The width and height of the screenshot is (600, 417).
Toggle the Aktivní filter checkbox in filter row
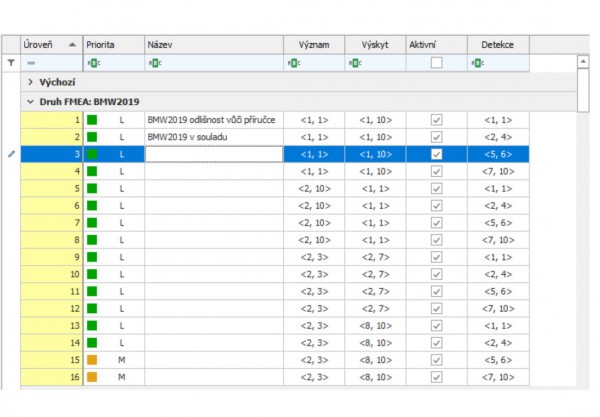coord(435,63)
